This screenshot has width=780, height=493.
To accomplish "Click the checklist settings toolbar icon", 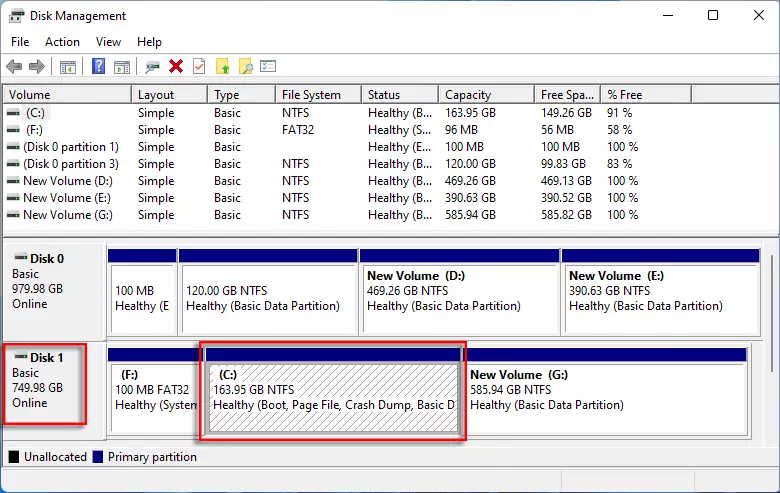I will (x=268, y=67).
